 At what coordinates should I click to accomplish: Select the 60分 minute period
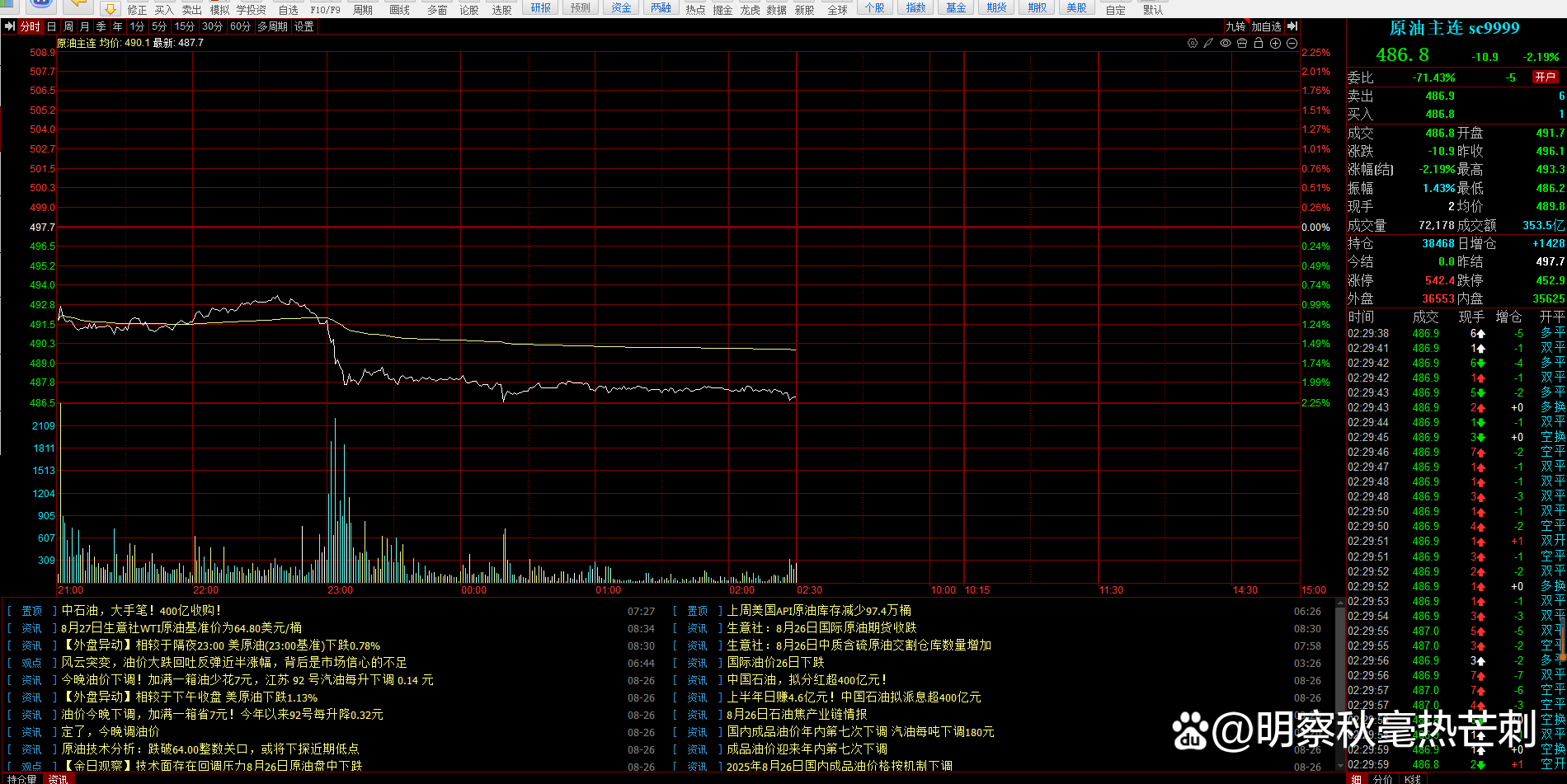(x=241, y=26)
